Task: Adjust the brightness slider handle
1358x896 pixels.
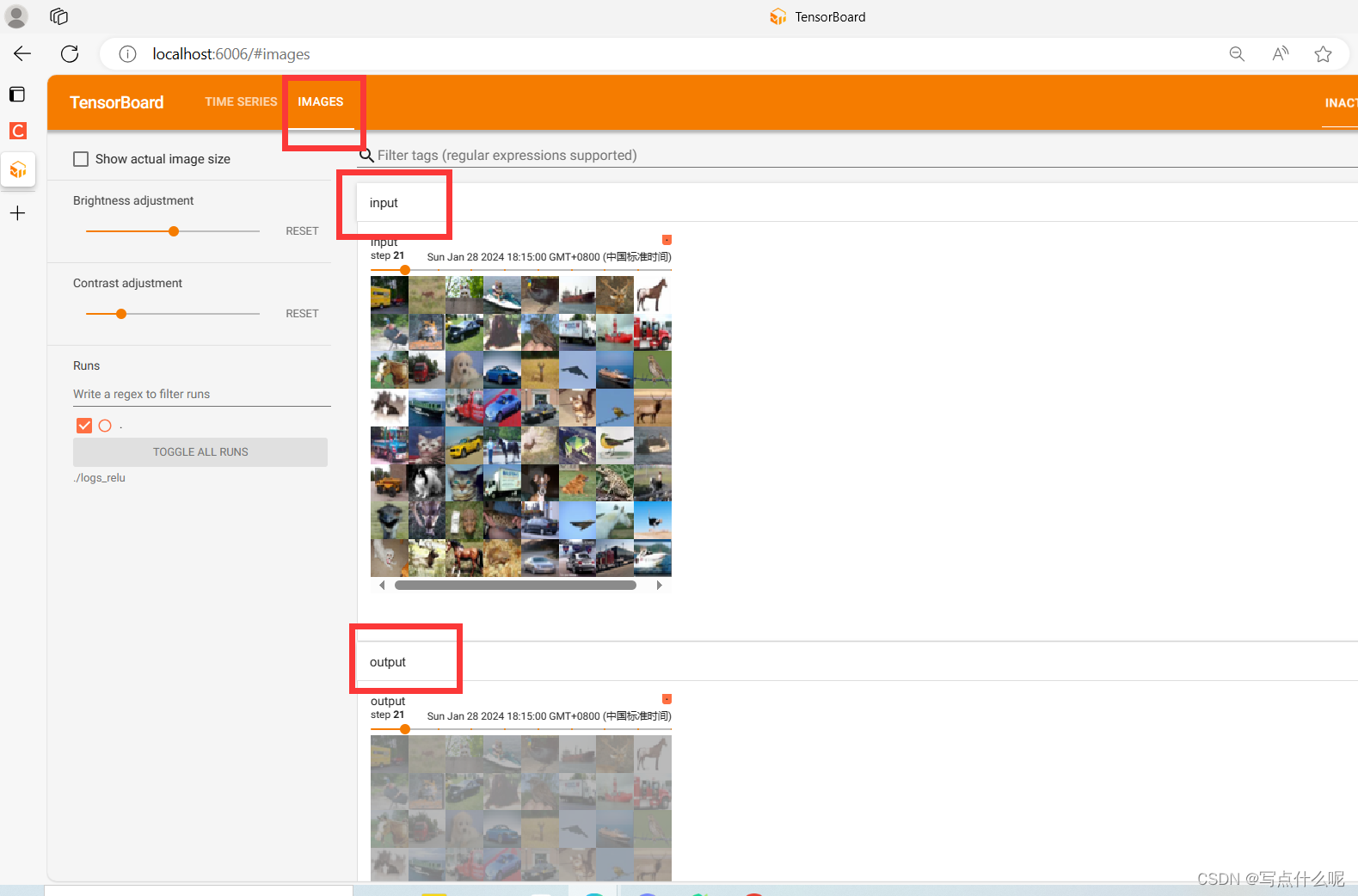Action: point(174,231)
